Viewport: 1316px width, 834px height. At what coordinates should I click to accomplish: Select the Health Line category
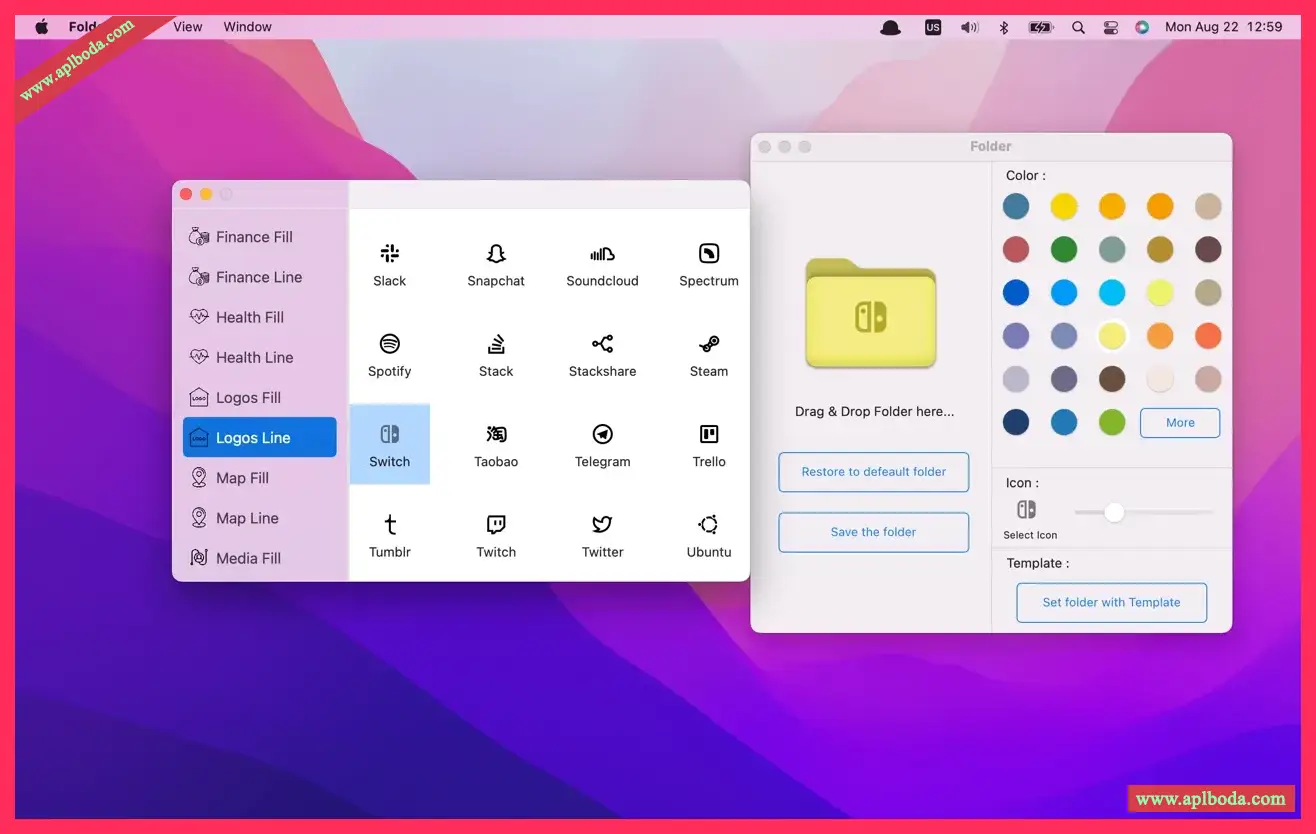click(260, 357)
